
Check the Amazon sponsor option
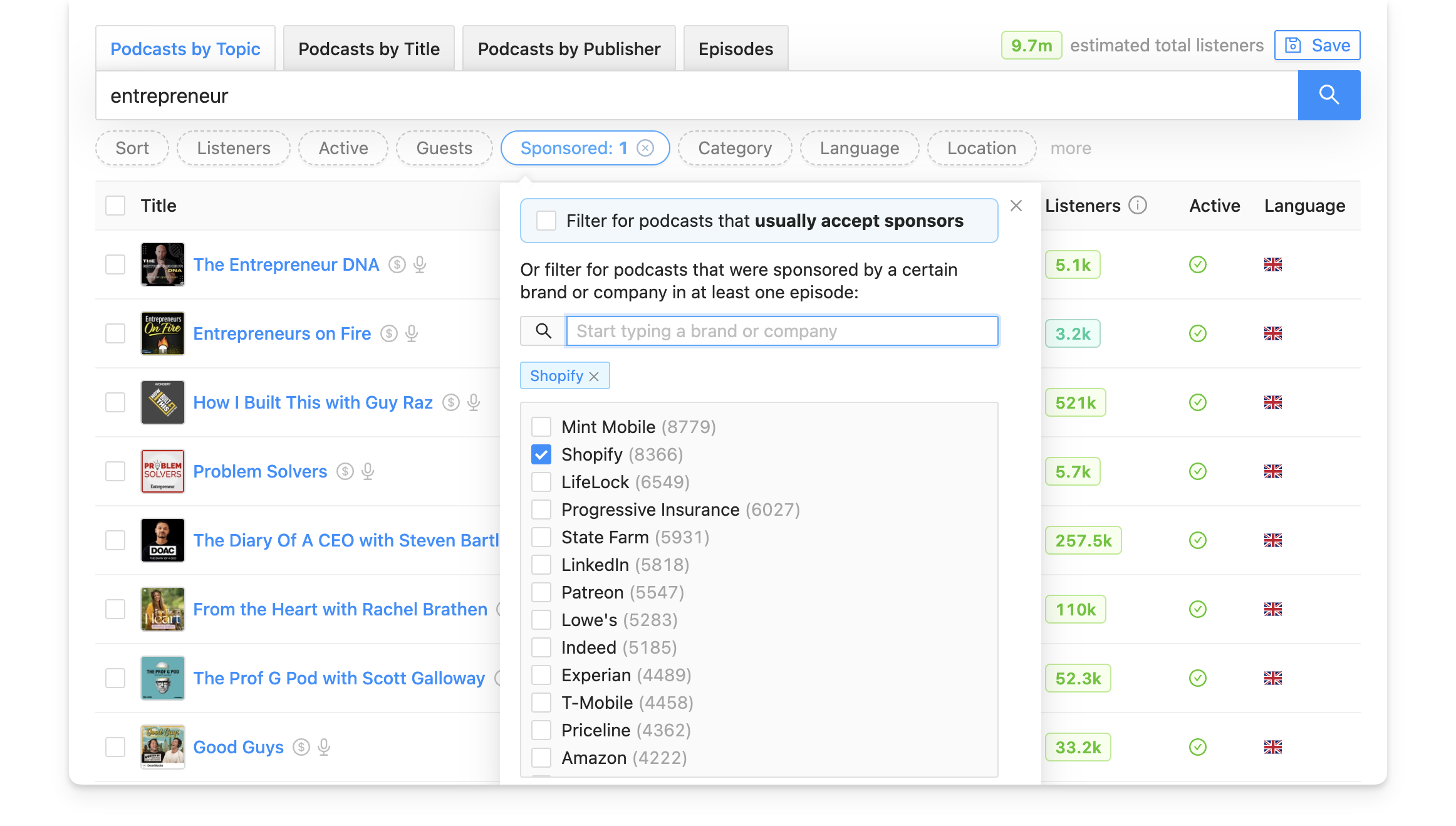(x=541, y=758)
